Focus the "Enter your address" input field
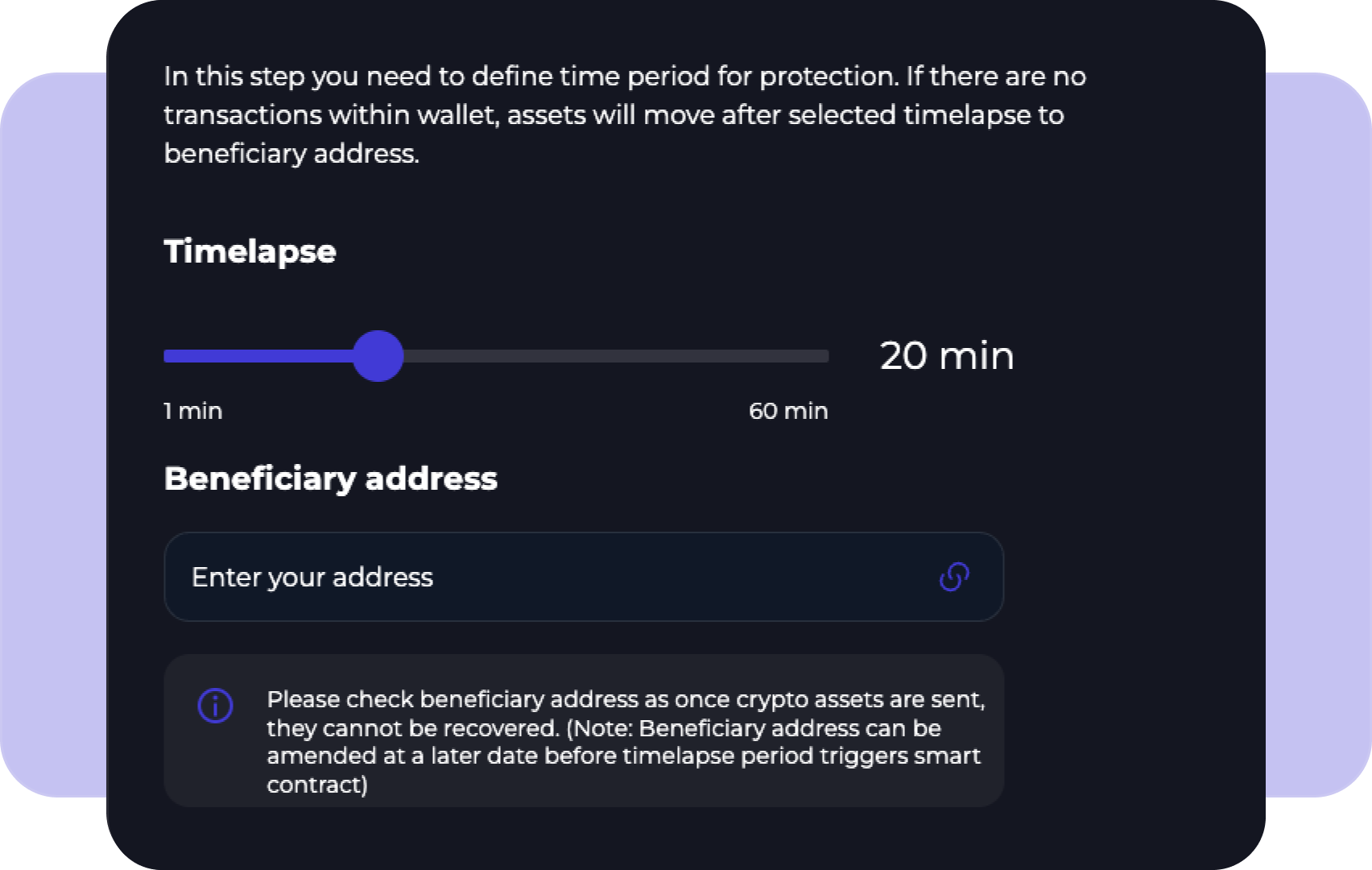 coord(584,577)
